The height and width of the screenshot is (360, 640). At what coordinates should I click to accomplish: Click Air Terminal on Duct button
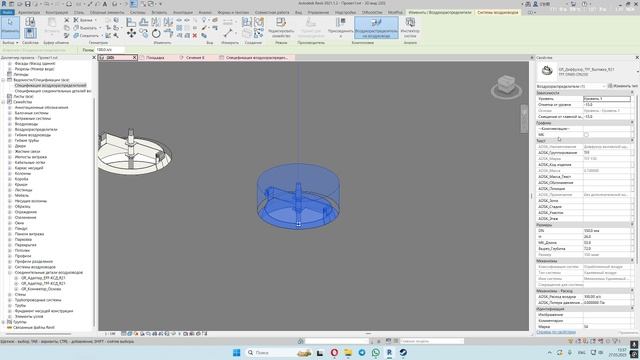click(x=376, y=27)
